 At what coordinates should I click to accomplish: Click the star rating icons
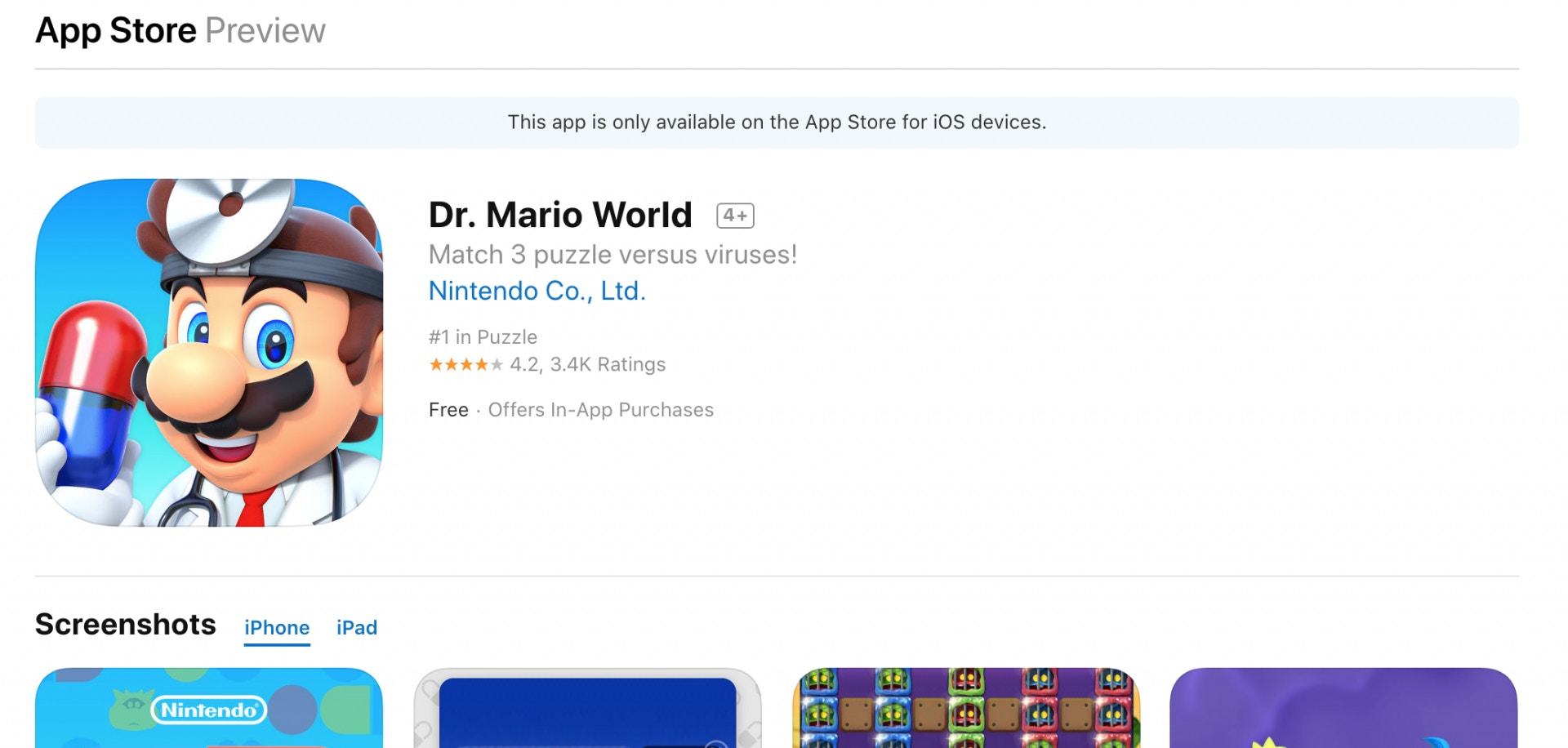tap(465, 365)
